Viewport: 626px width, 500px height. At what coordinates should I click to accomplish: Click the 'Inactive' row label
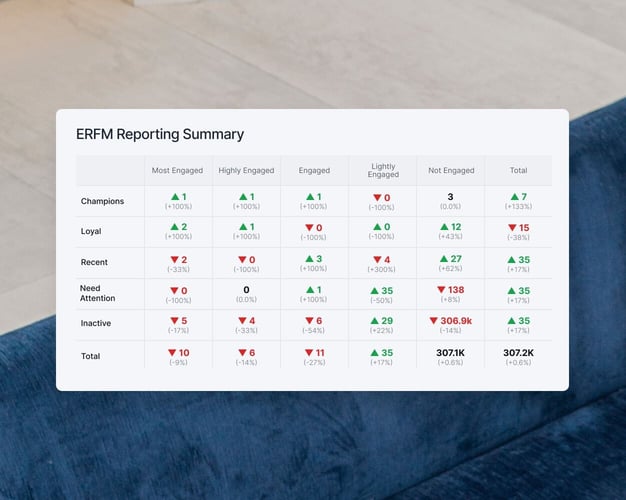tap(96, 323)
